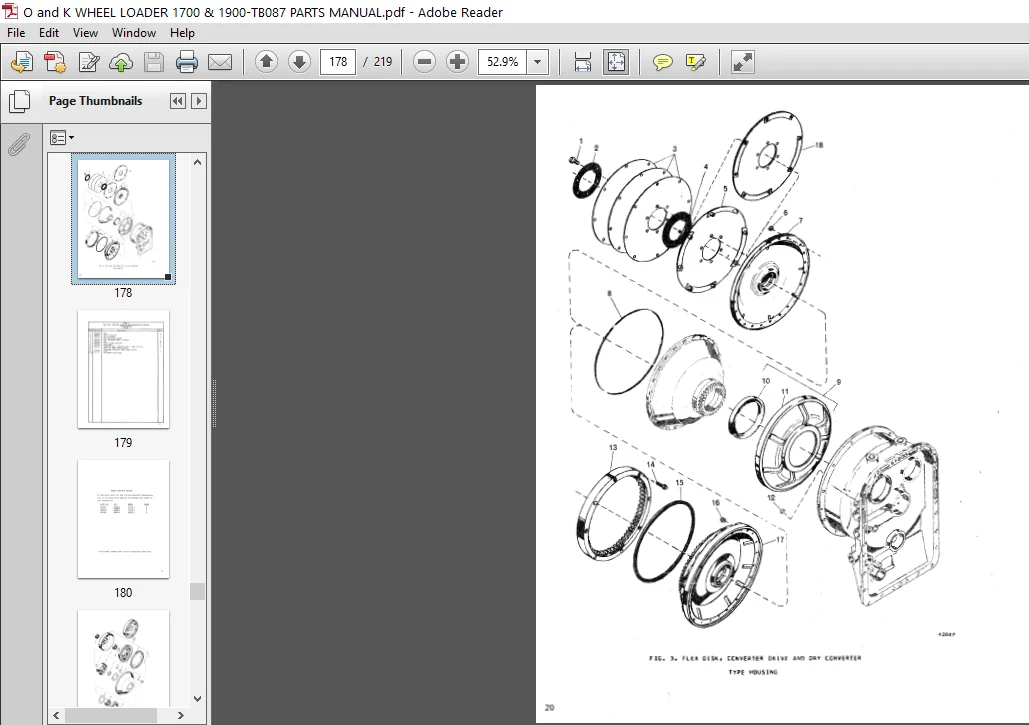Select page 179 thumbnail
This screenshot has height=725, width=1029.
(123, 369)
